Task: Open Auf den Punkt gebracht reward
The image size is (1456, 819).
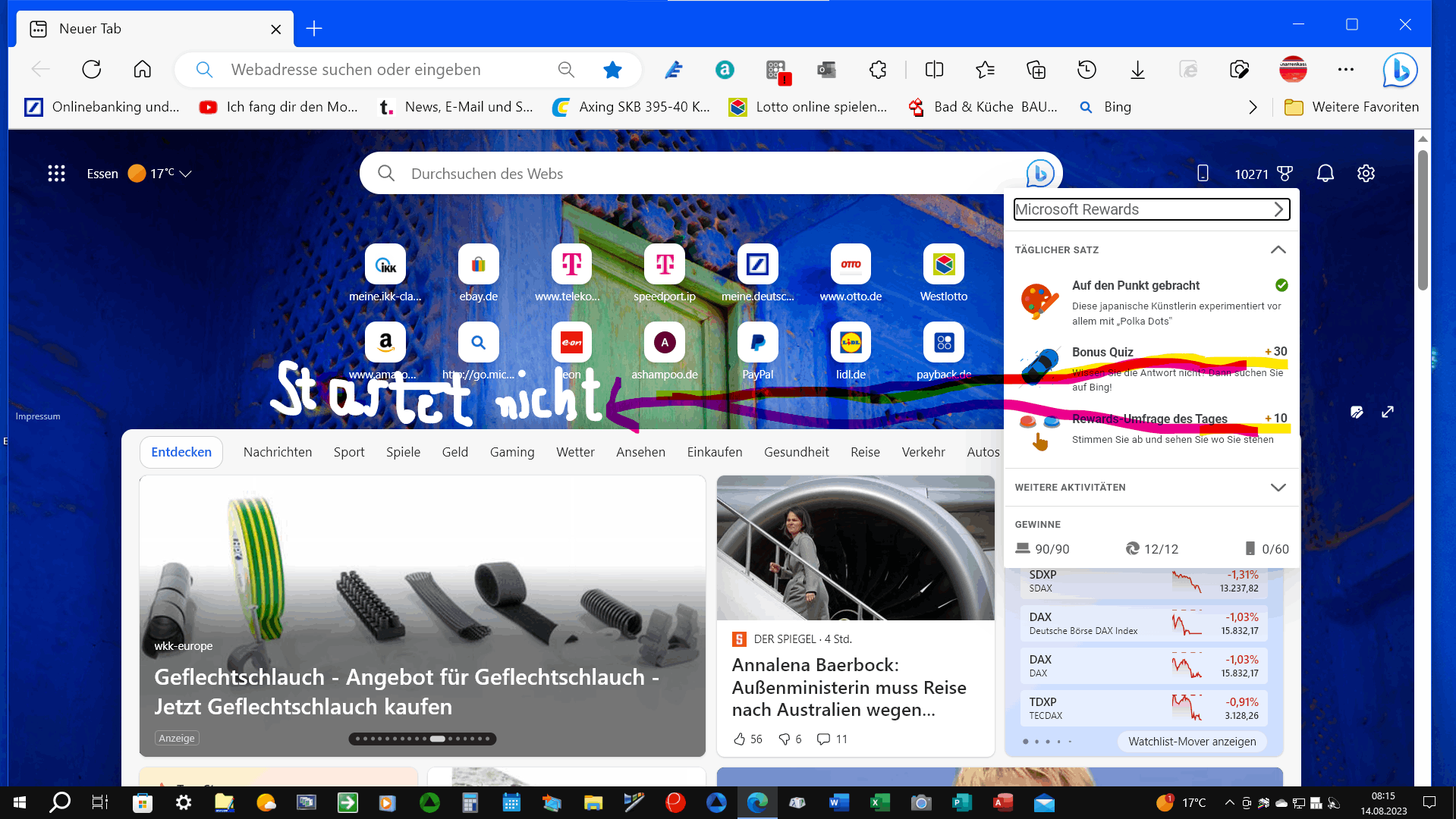Action: 1152,302
